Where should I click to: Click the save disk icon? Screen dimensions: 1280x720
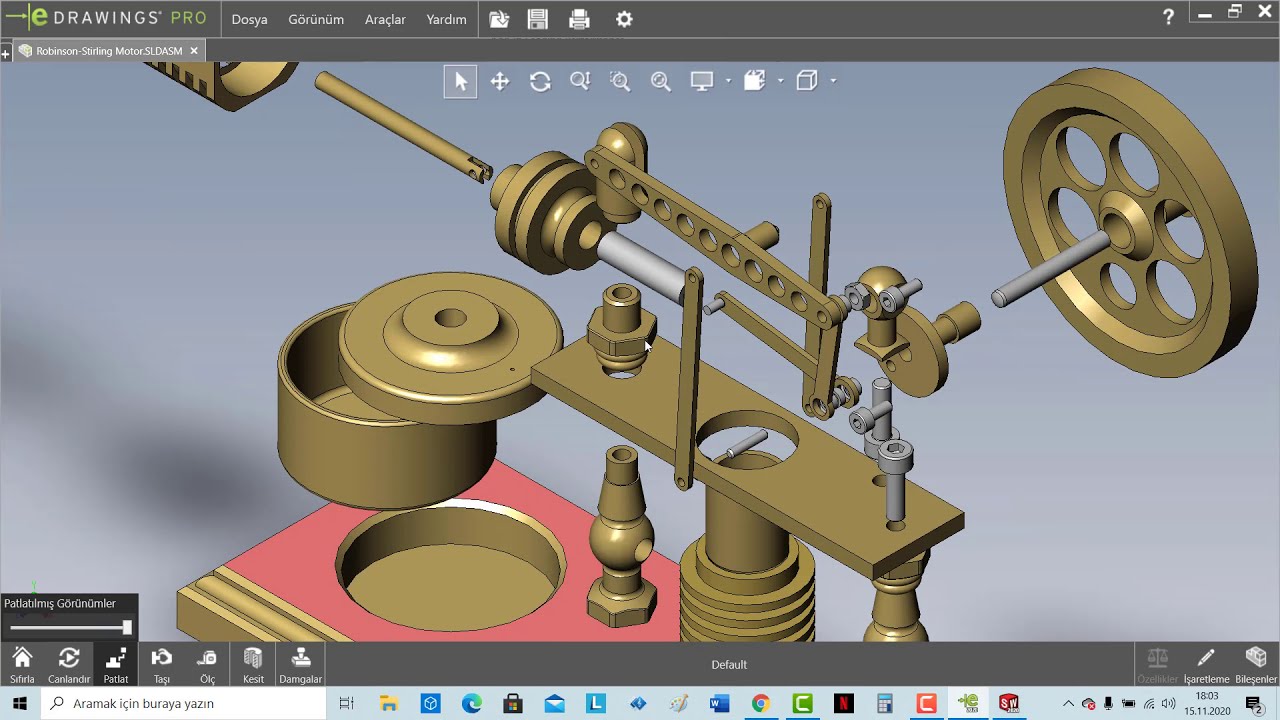(x=538, y=19)
